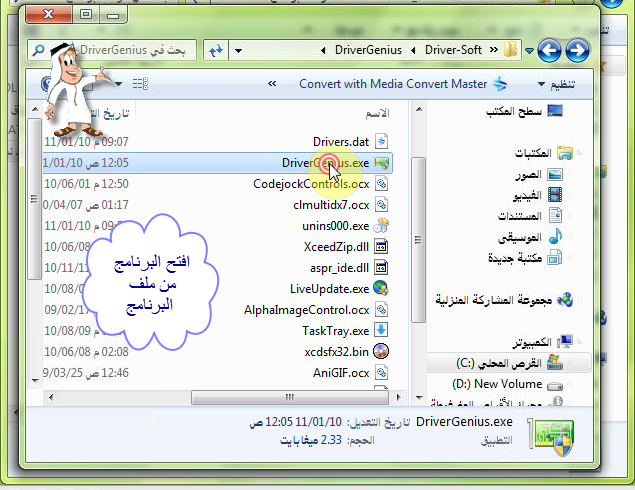Click the XceedZip.dll file icon
635x490 pixels.
point(381,247)
